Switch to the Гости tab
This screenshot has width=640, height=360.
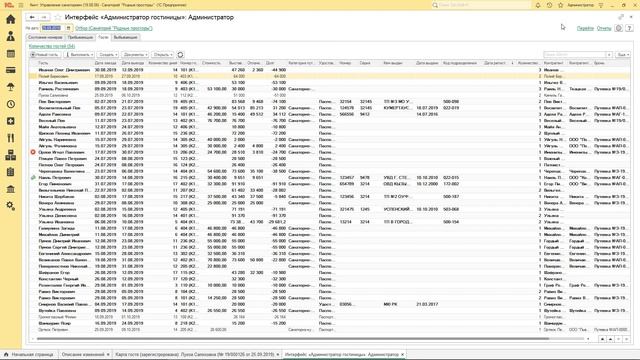coord(103,37)
